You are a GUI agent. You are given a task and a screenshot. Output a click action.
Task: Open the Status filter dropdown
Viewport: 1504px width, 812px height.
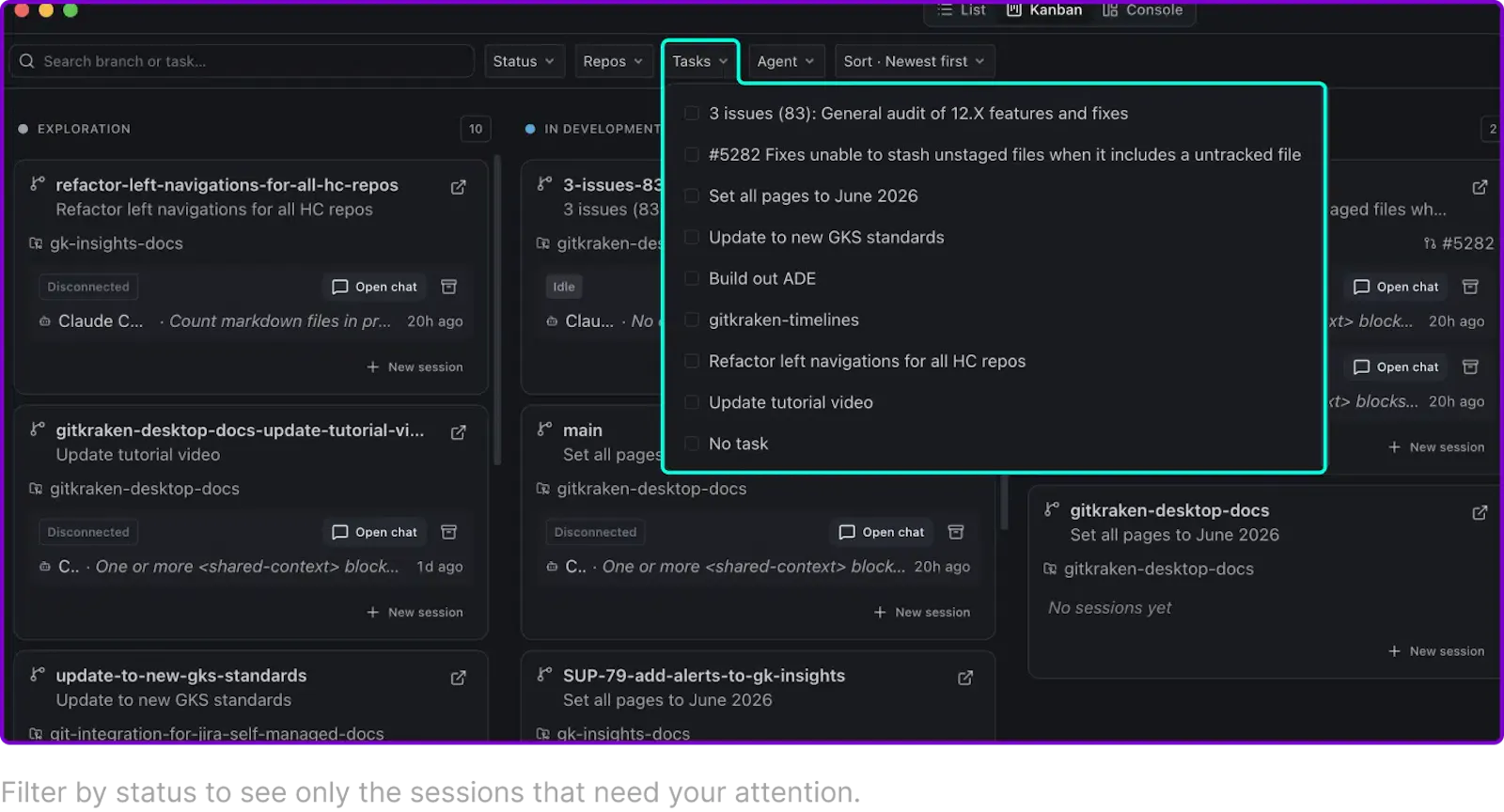coord(525,61)
